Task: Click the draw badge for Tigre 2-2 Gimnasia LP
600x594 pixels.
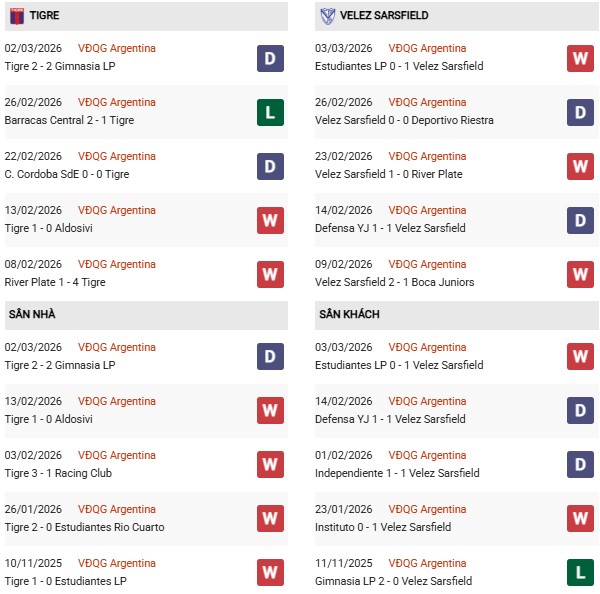Action: click(270, 58)
